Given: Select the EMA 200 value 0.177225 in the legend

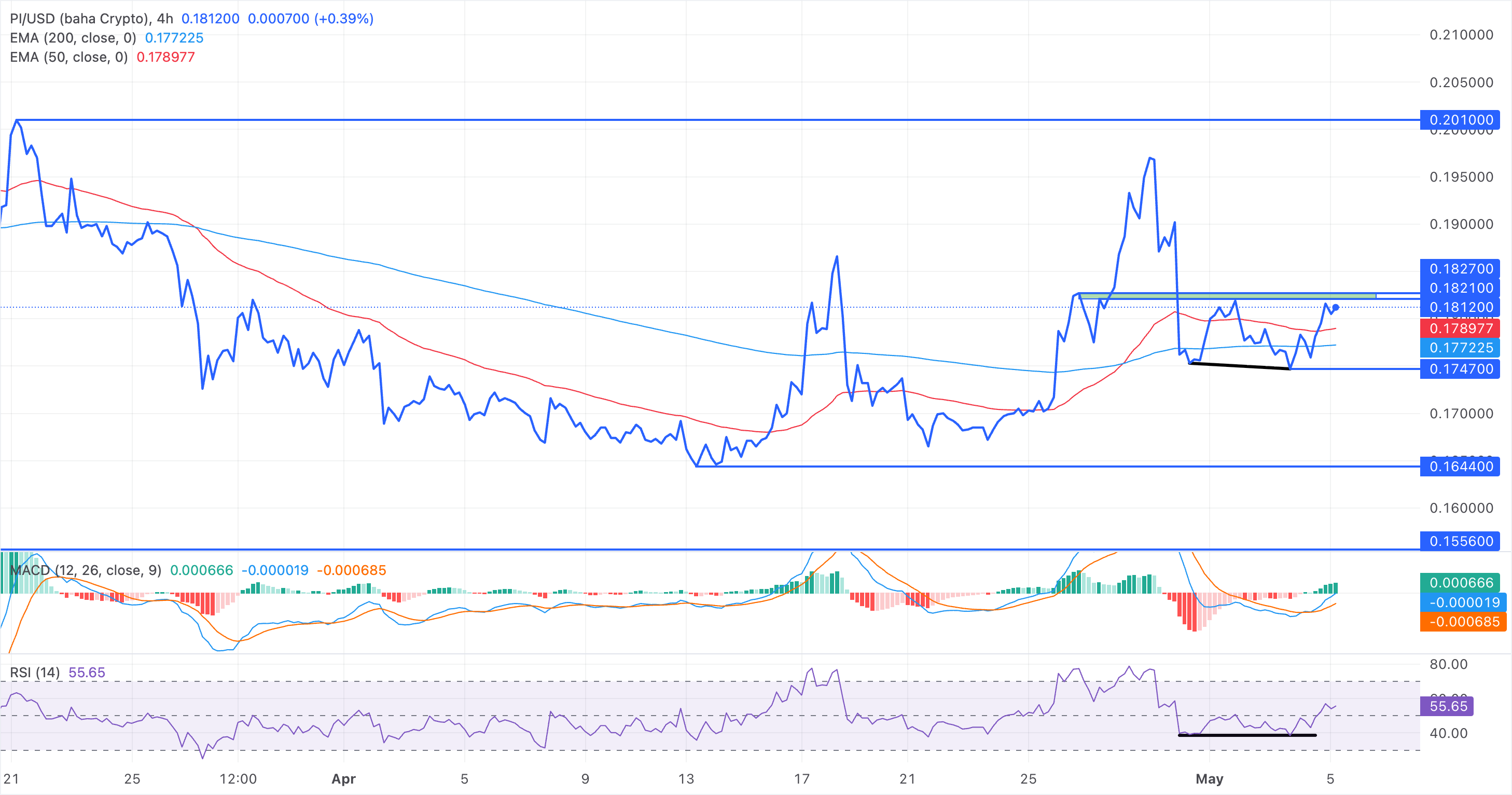Looking at the screenshot, I should pos(174,38).
